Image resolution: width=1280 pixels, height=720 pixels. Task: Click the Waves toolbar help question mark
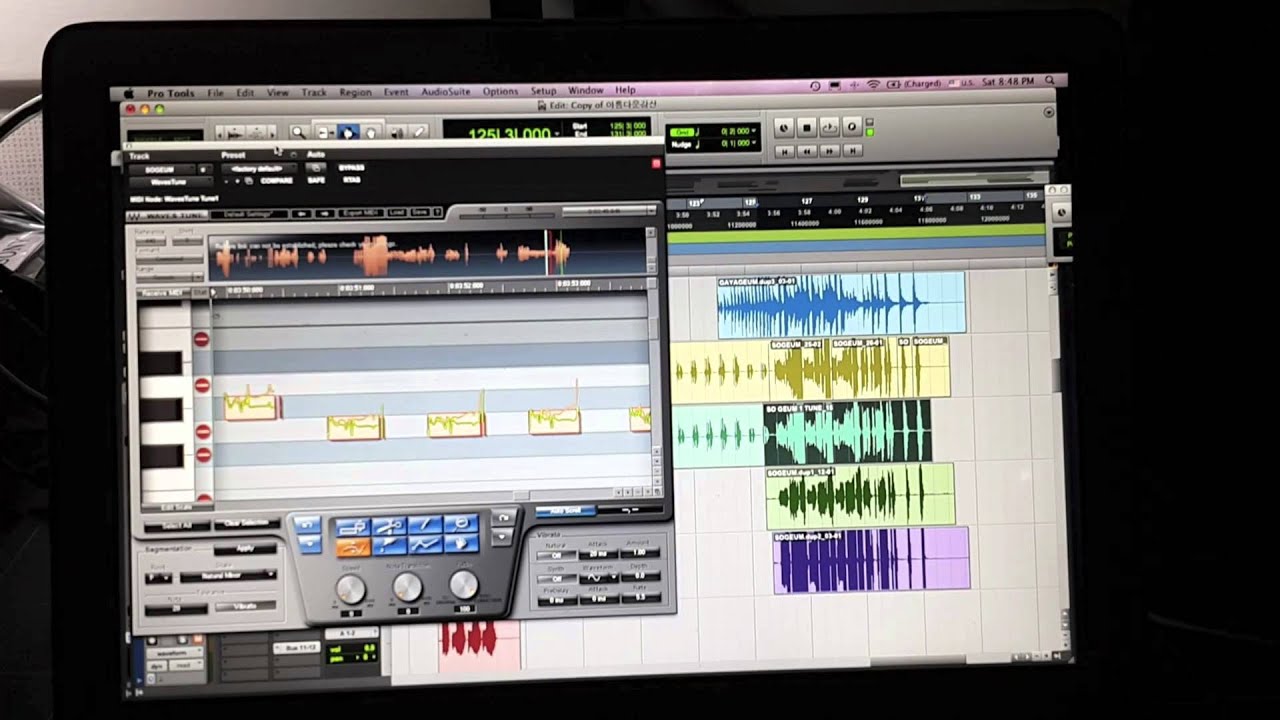(x=437, y=212)
